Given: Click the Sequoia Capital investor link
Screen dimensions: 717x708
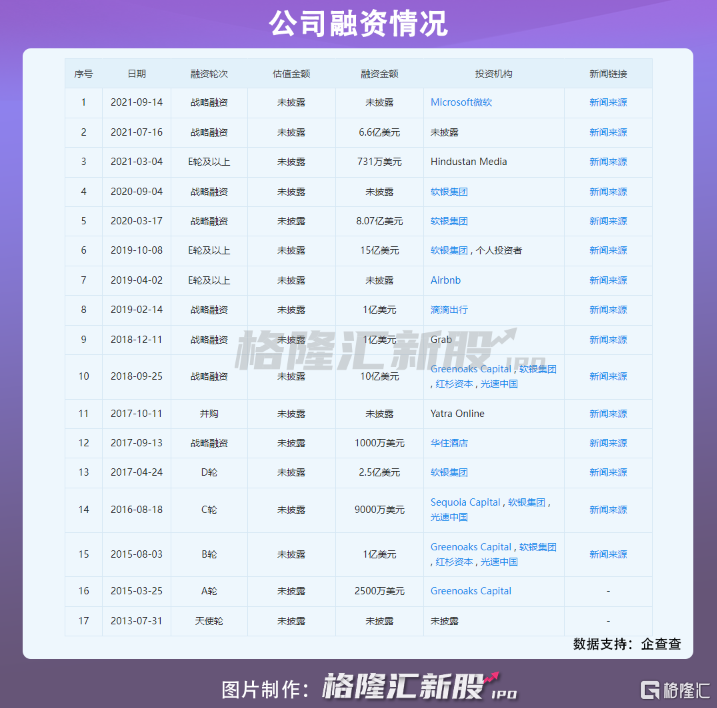Looking at the screenshot, I should (x=465, y=502).
